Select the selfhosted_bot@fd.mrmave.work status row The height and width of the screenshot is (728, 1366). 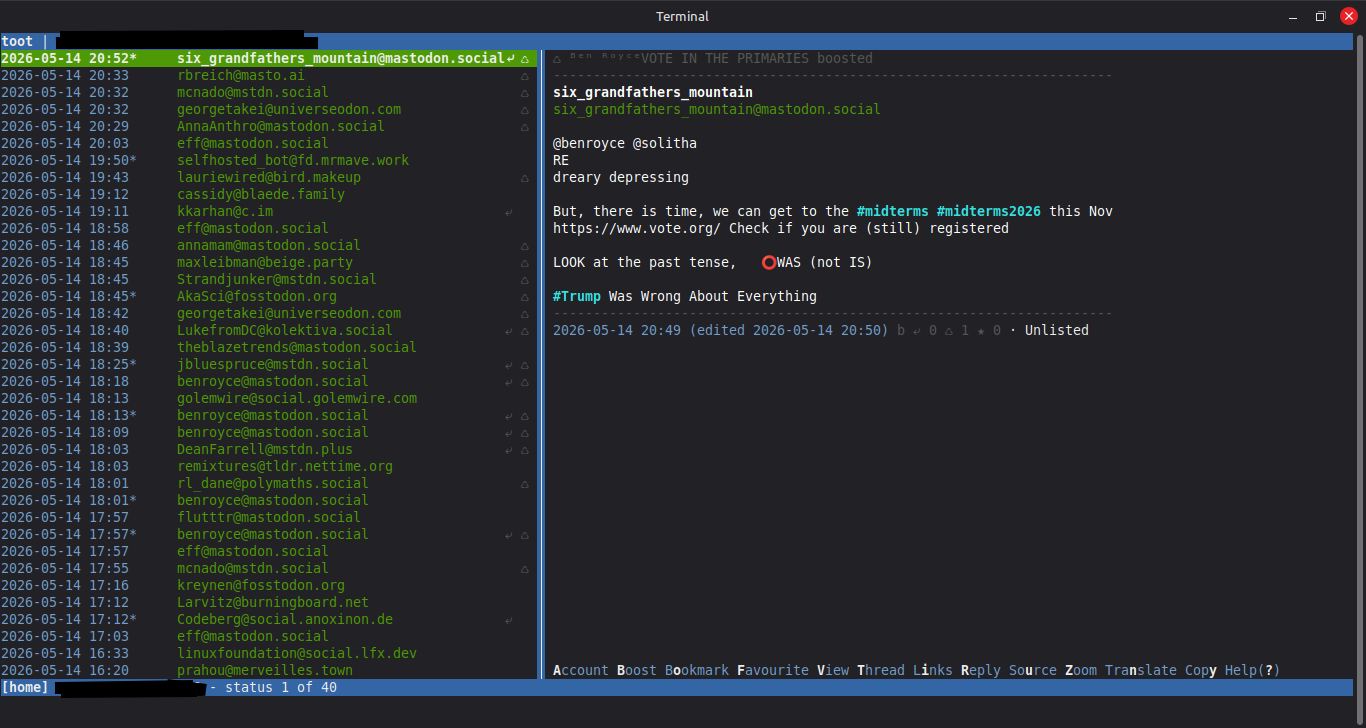click(x=268, y=160)
